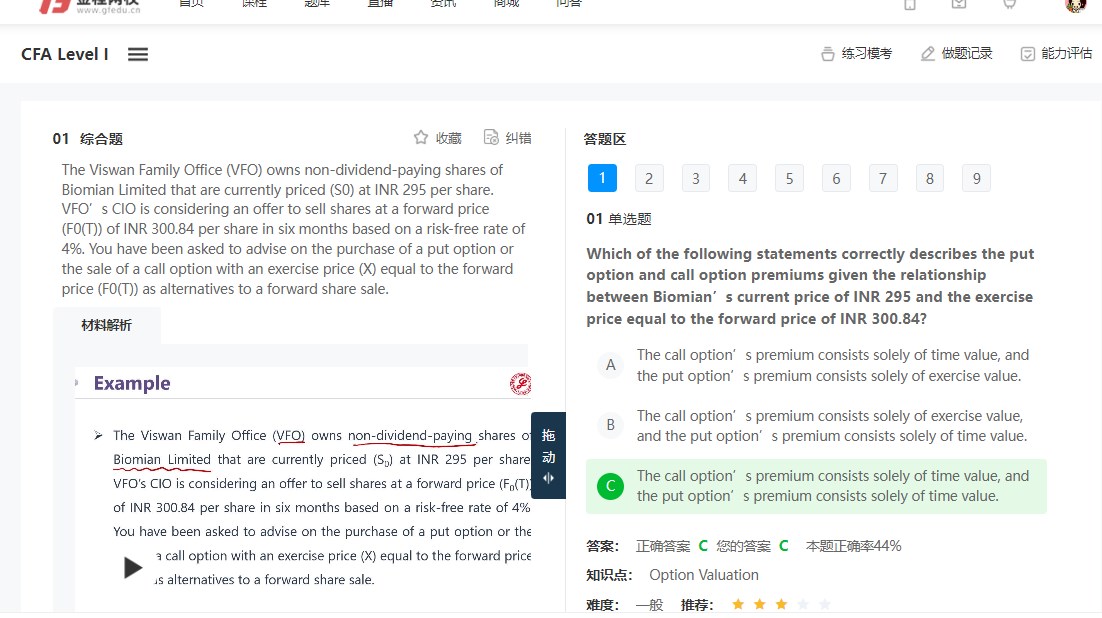Click the 纠错 report error label
Viewport: 1102px width, 618px height.
519,138
